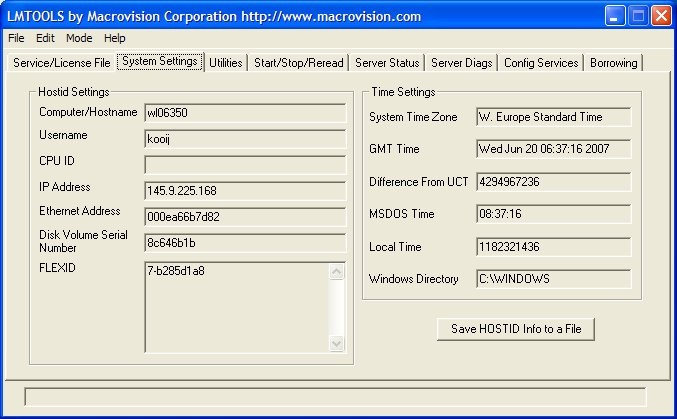Viewport: 677px width, 419px height.
Task: Click the GMT Time field
Action: point(554,149)
